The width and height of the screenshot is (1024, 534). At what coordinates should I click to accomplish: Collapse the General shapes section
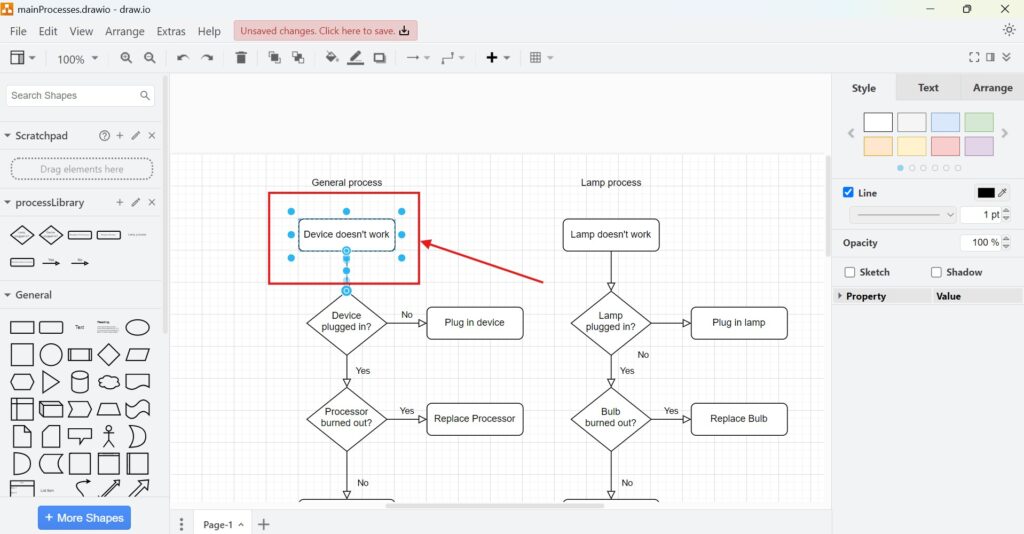click(8, 295)
